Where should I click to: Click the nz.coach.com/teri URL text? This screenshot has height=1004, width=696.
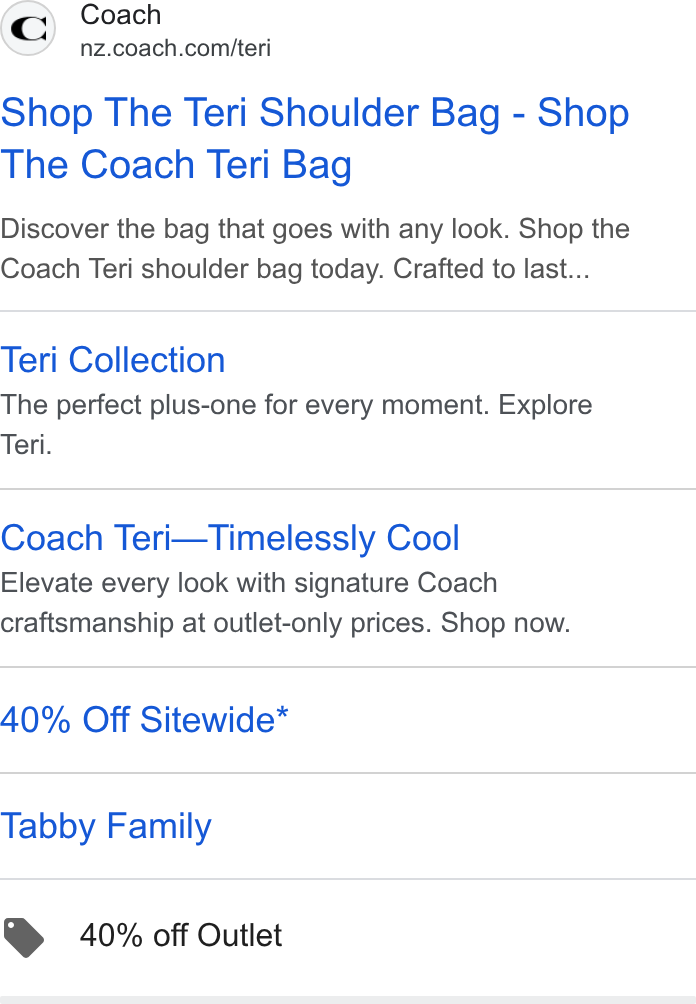point(175,48)
